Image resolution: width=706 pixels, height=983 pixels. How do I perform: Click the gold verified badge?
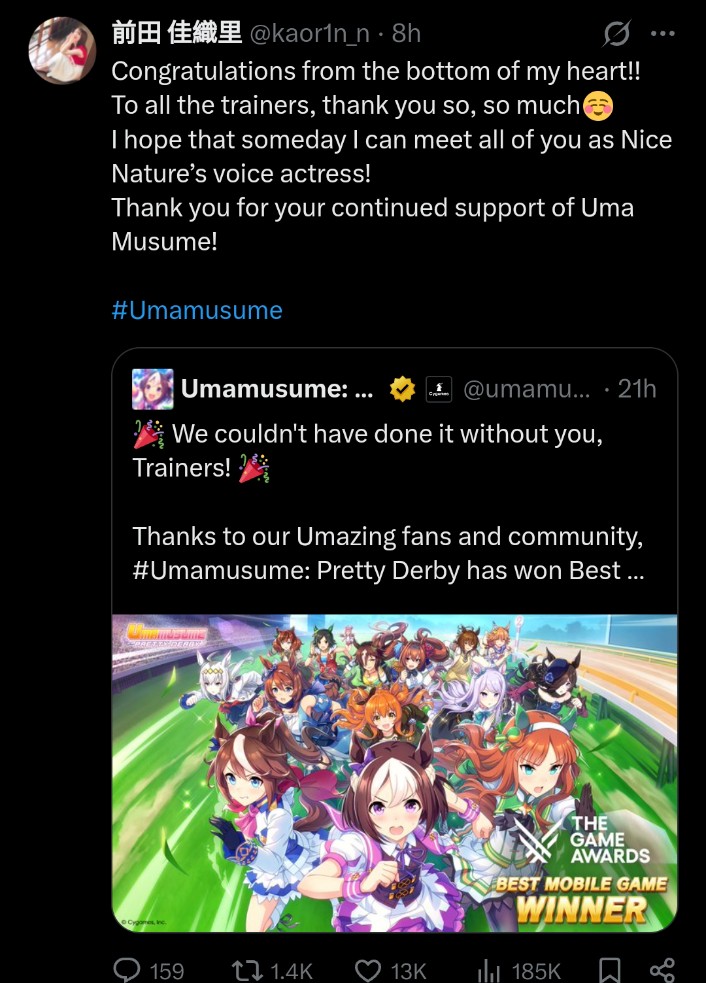coord(403,389)
